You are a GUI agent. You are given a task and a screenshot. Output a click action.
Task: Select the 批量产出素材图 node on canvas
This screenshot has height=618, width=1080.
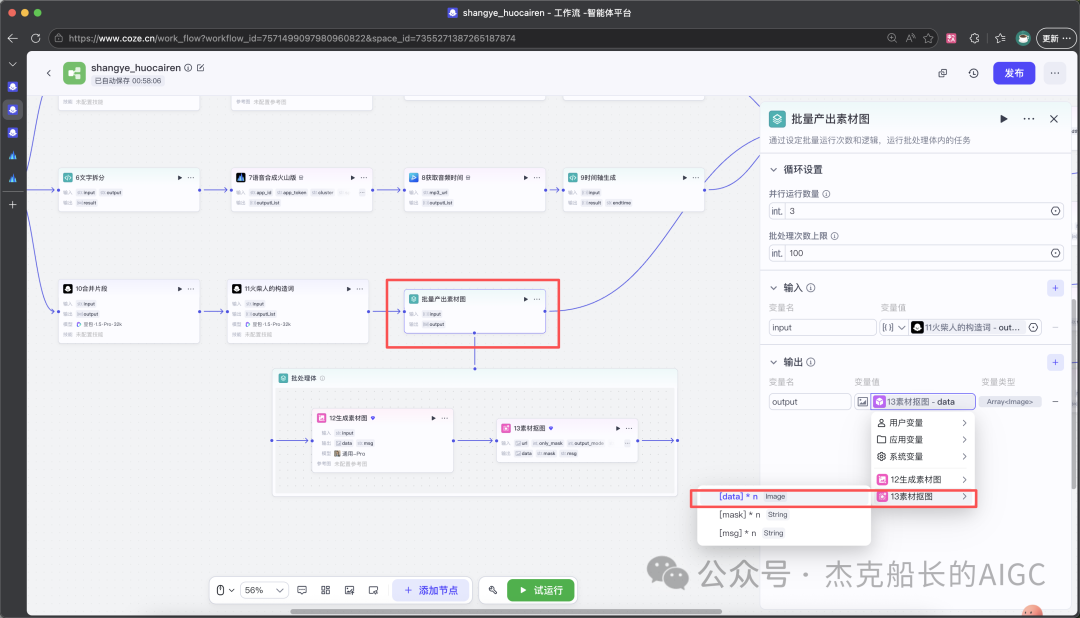point(475,311)
